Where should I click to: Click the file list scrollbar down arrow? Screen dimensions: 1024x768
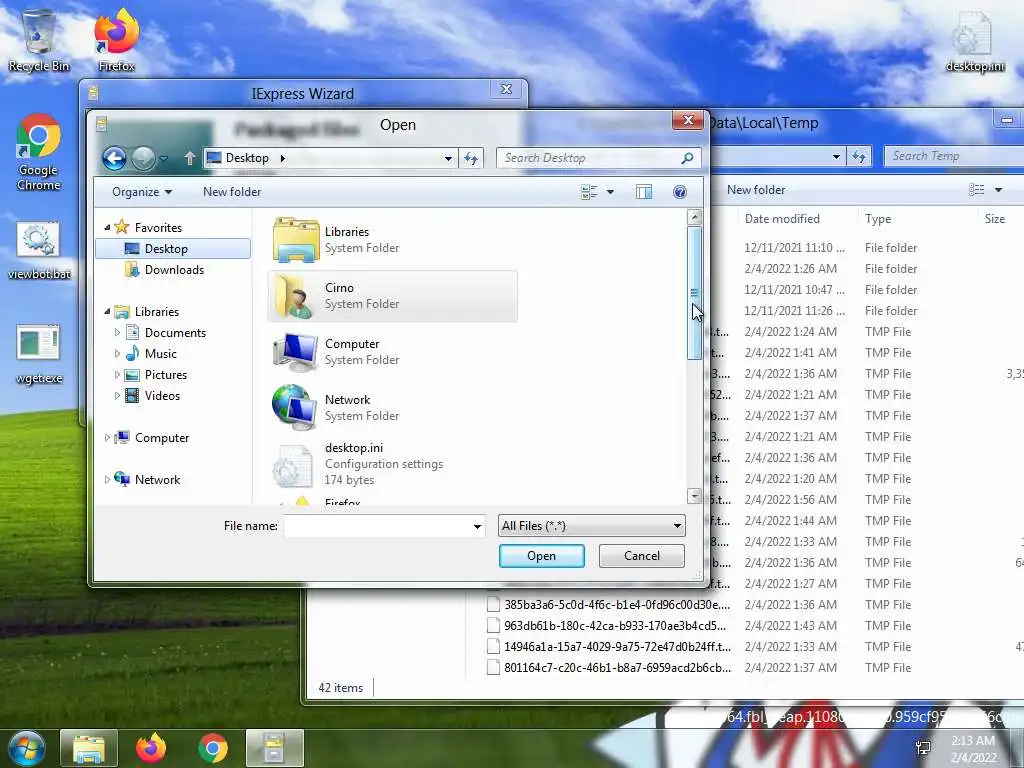pos(695,496)
